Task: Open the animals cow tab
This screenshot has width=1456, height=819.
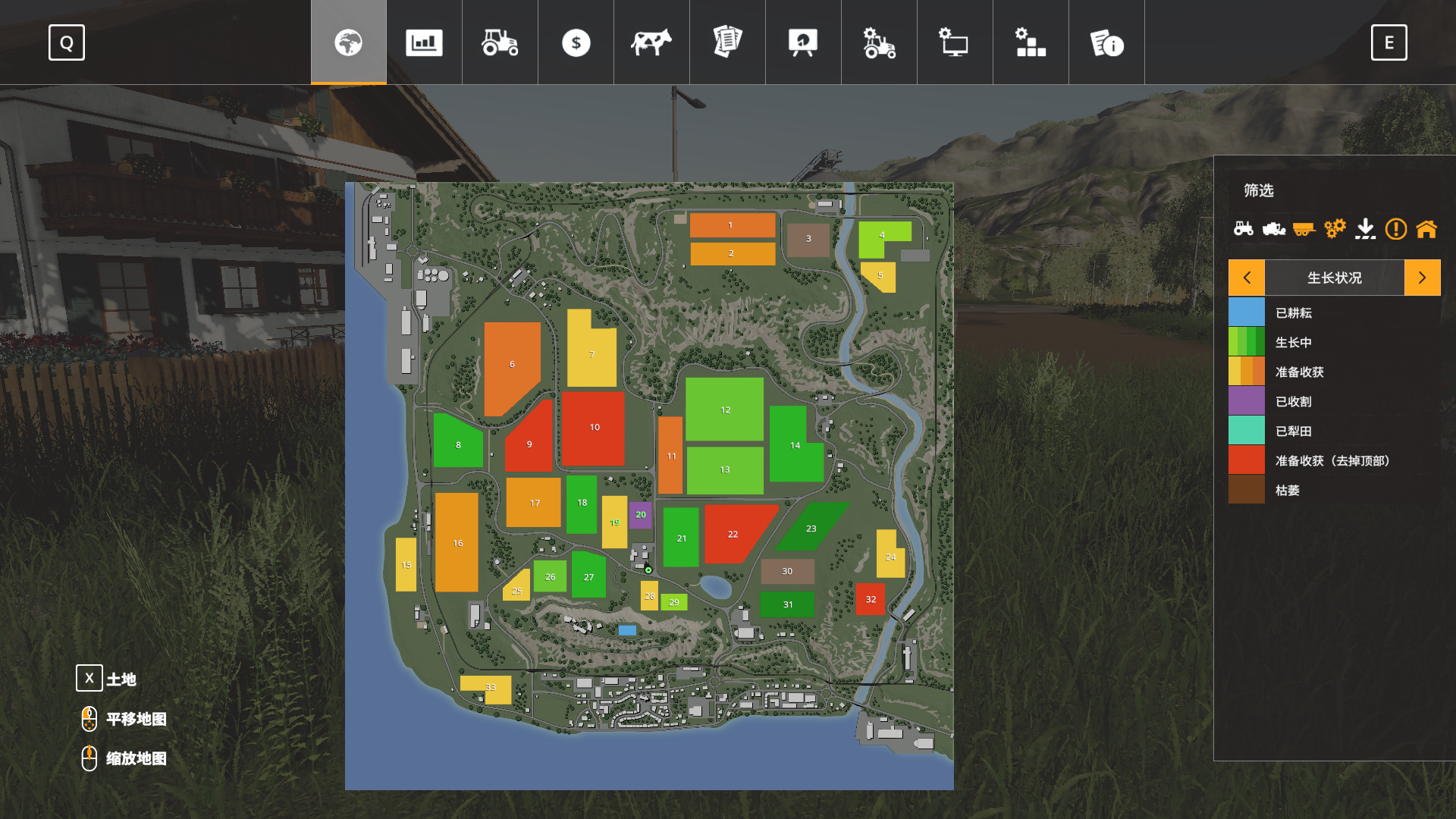Action: click(651, 42)
